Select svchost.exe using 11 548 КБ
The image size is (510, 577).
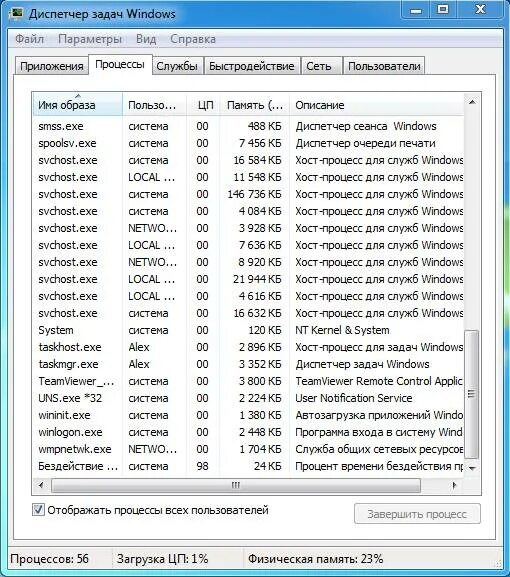[248, 177]
